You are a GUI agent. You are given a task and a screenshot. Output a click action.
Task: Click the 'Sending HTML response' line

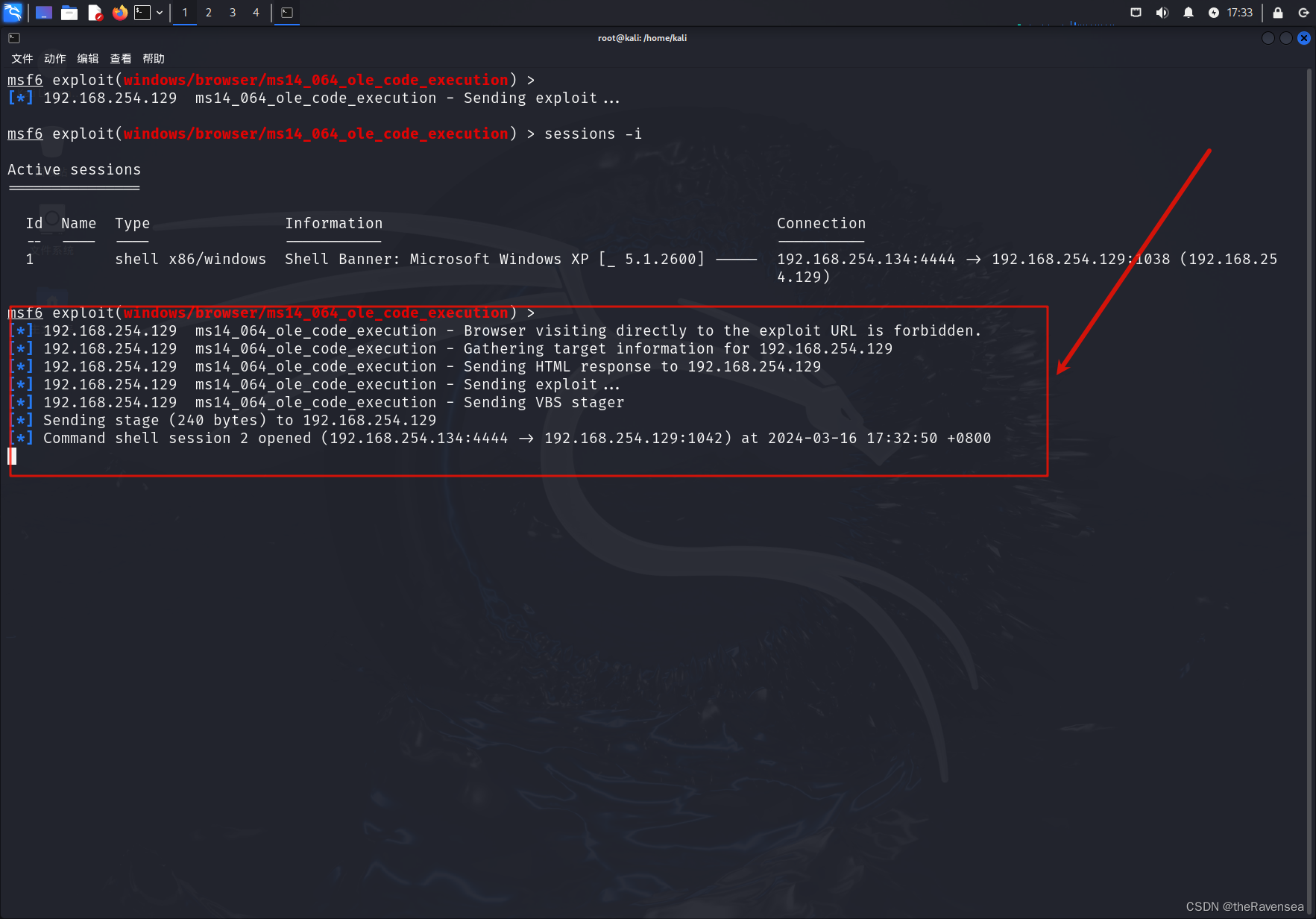point(415,366)
